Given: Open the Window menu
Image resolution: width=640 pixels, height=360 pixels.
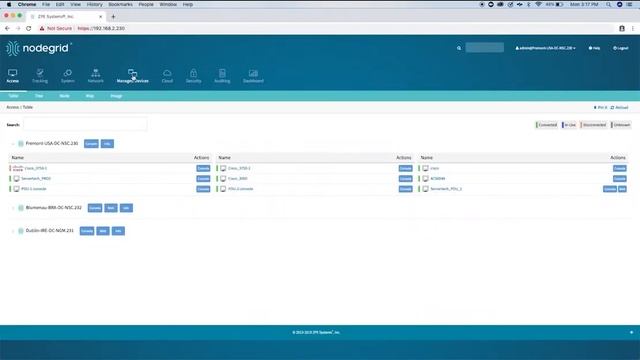Looking at the screenshot, I should click(168, 4).
